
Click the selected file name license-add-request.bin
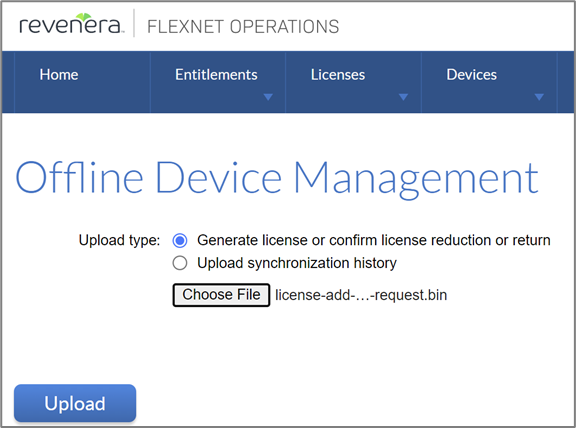pyautogui.click(x=361, y=295)
